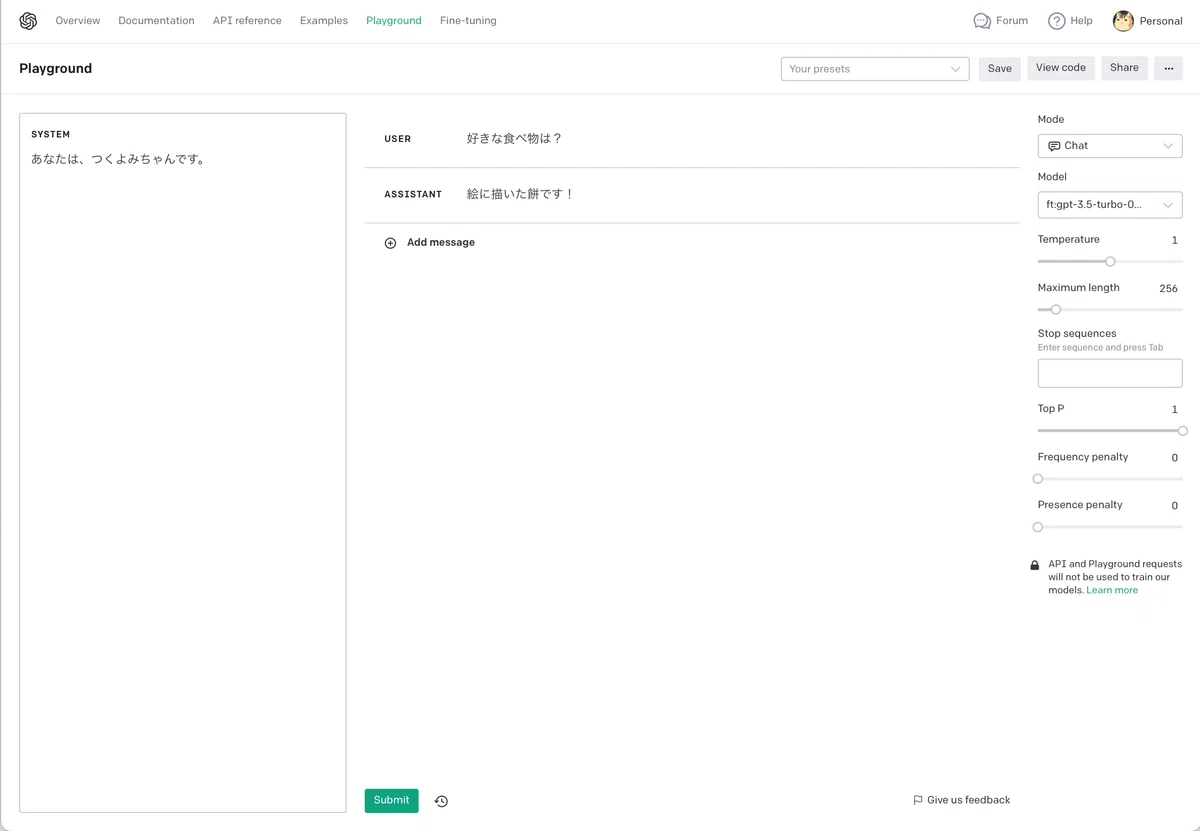Image resolution: width=1200 pixels, height=831 pixels.
Task: Click the Maximum length slider handle
Action: click(x=1055, y=310)
